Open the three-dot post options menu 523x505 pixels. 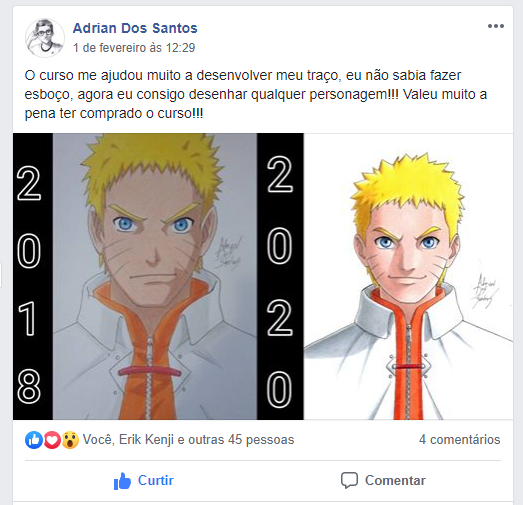click(496, 26)
